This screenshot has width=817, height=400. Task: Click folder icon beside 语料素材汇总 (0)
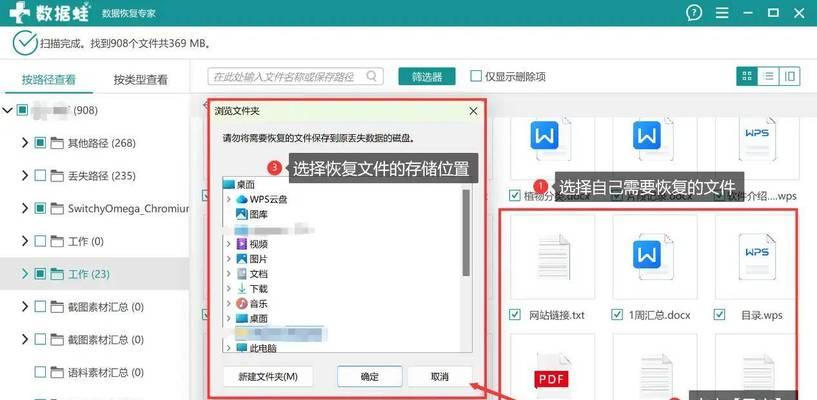pos(57,372)
